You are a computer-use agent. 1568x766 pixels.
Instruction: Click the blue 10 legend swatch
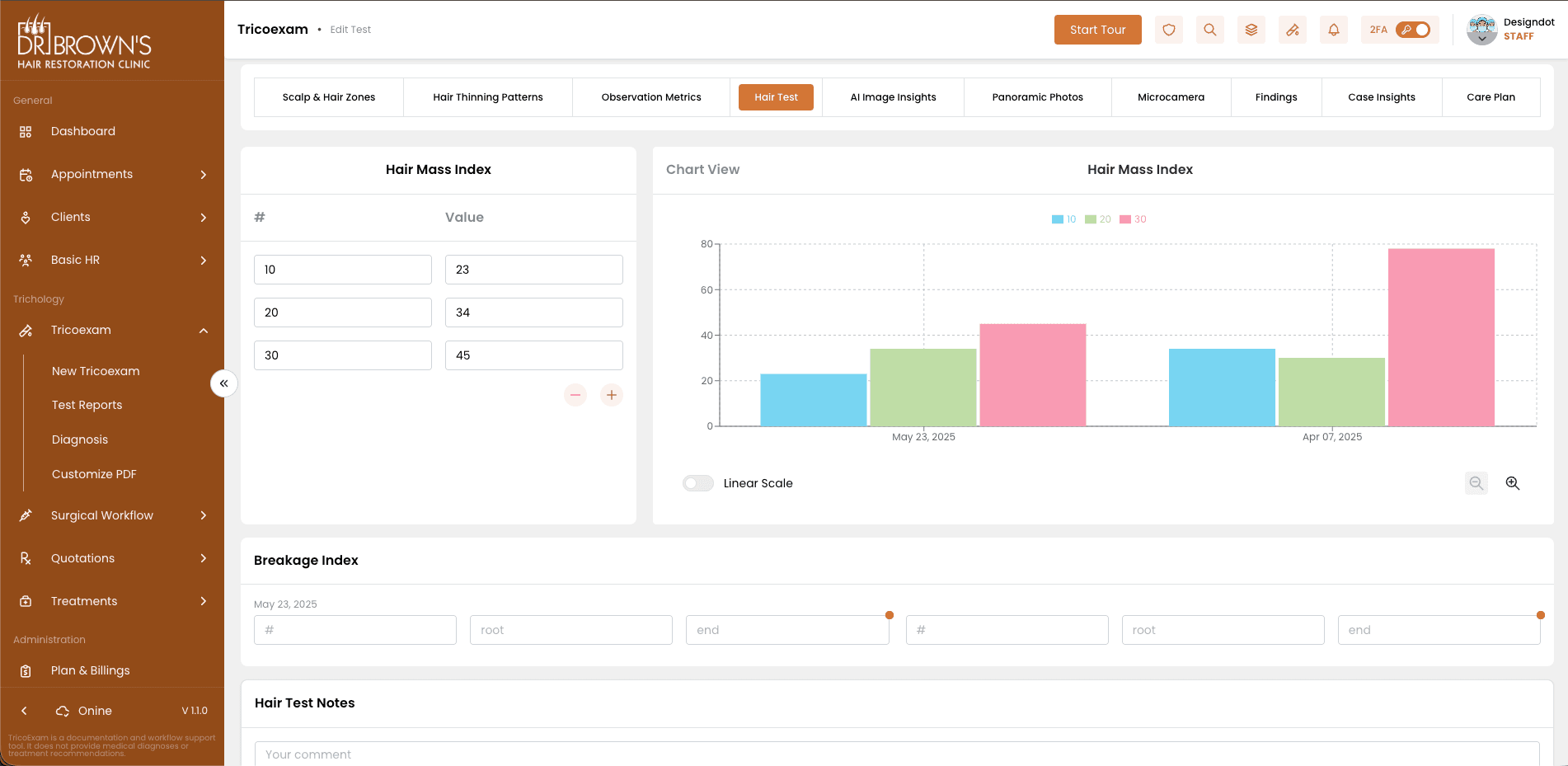[1058, 219]
